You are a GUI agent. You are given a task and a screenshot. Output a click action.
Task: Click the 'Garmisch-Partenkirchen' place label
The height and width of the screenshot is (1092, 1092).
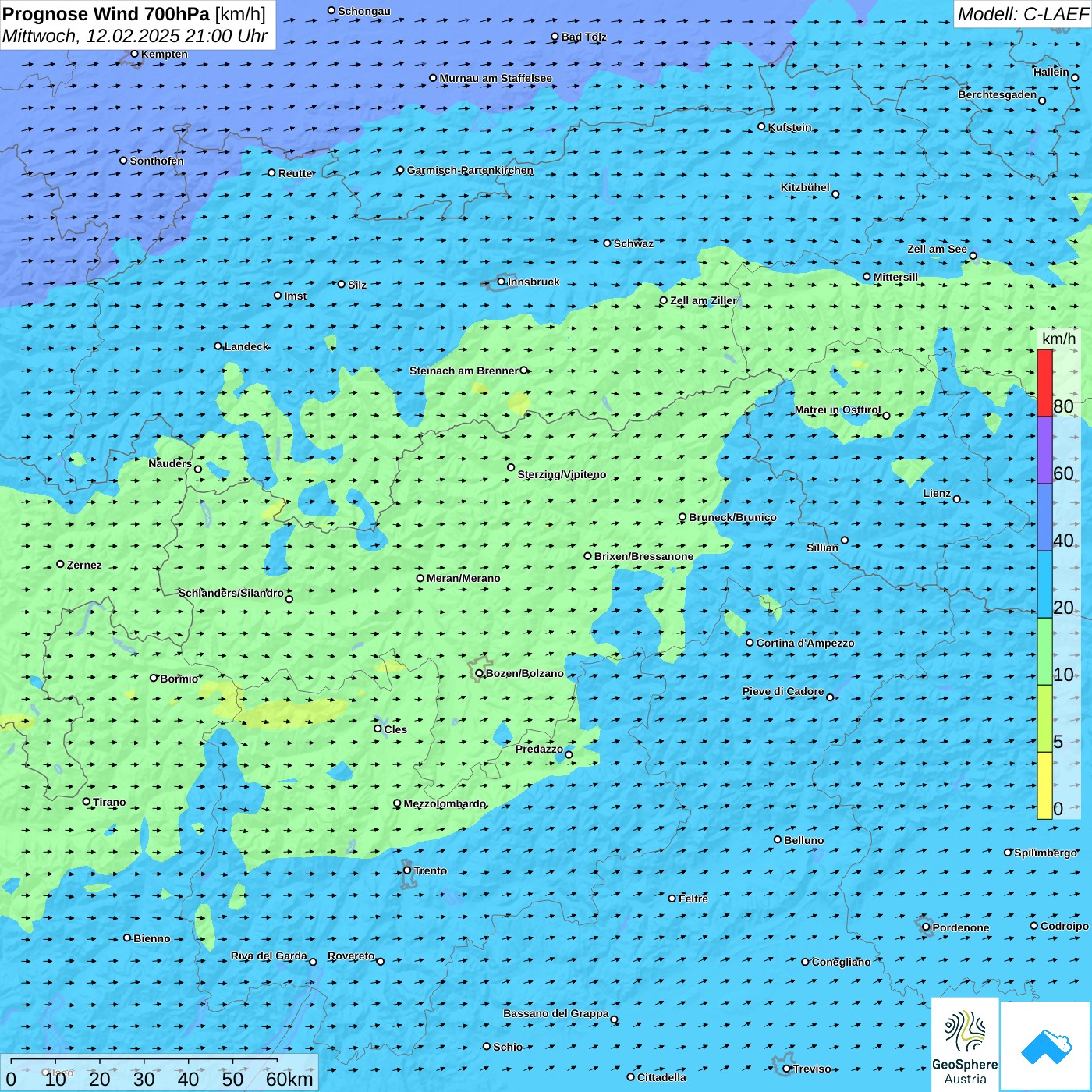(x=470, y=170)
